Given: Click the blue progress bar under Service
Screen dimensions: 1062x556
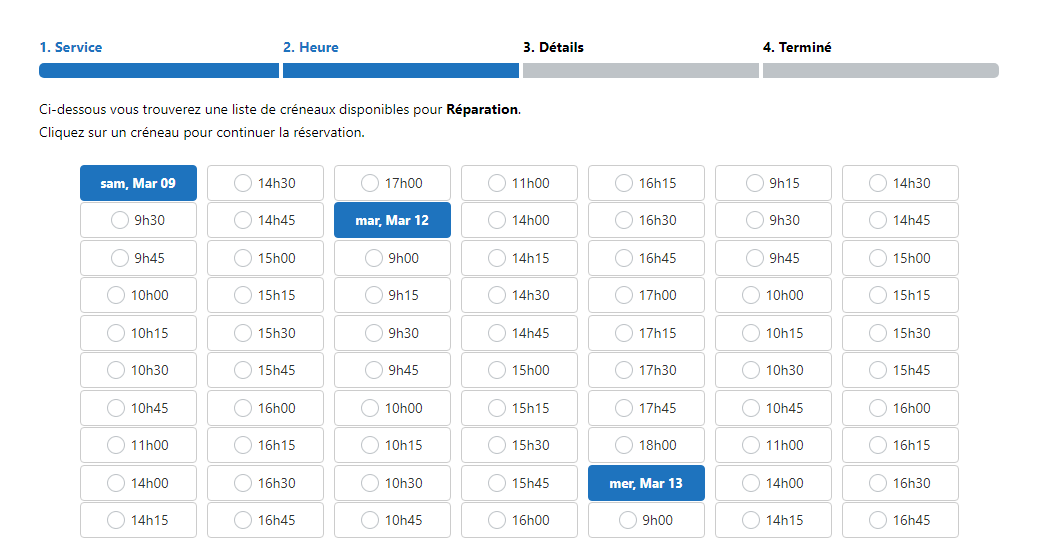Looking at the screenshot, I should 159,70.
